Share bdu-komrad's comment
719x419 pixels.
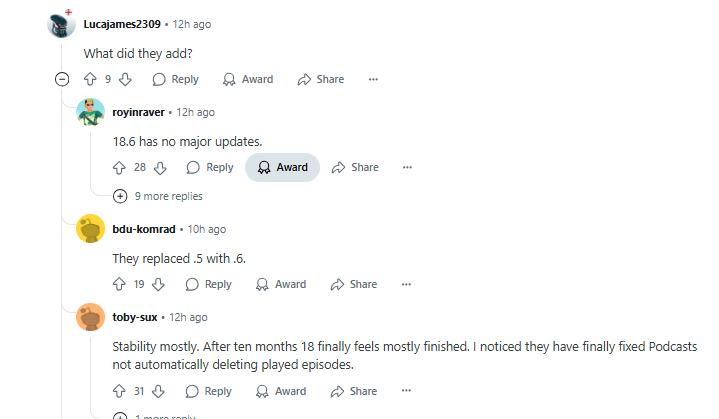(354, 284)
